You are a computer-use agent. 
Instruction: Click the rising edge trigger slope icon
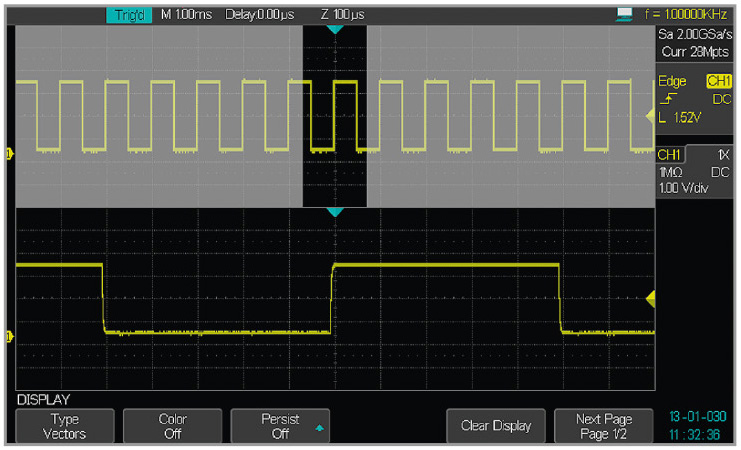click(667, 100)
